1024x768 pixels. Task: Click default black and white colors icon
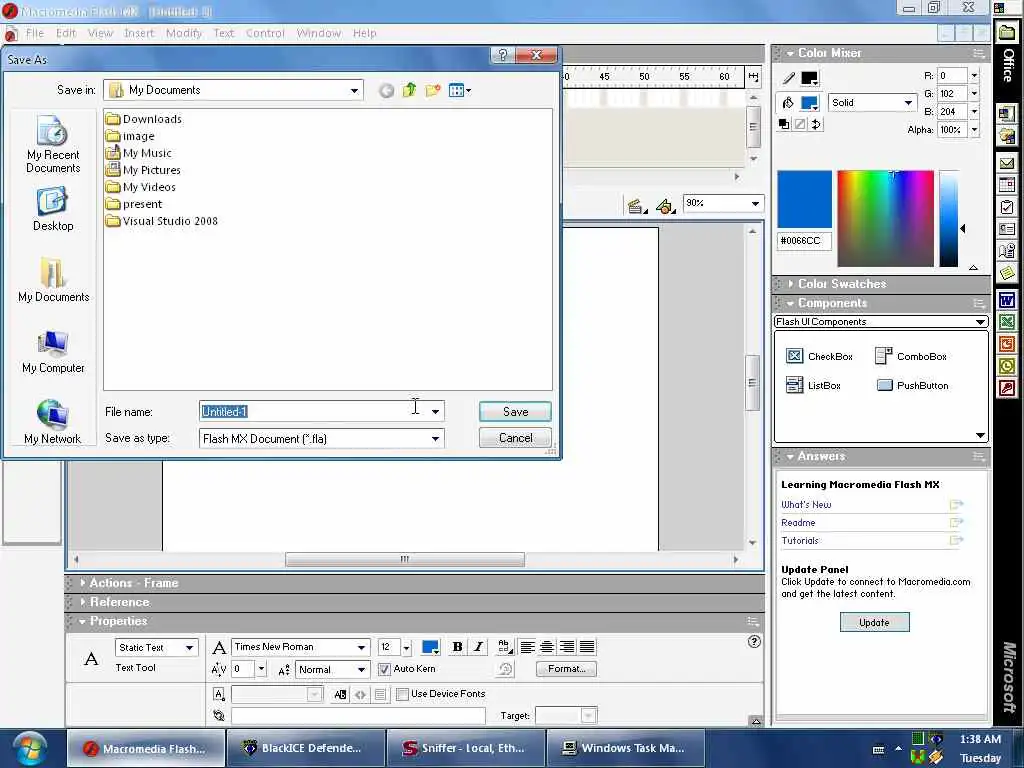[x=784, y=124]
